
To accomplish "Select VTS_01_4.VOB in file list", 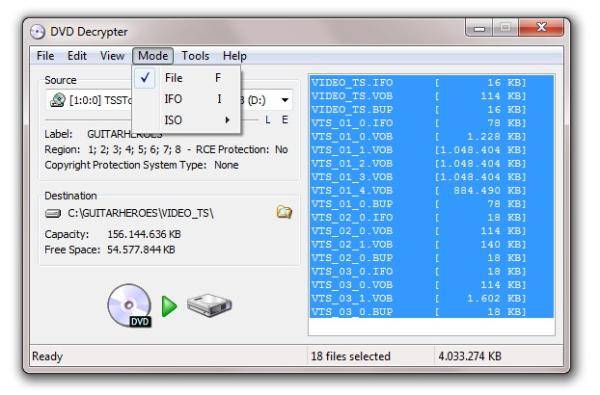I will pos(432,190).
